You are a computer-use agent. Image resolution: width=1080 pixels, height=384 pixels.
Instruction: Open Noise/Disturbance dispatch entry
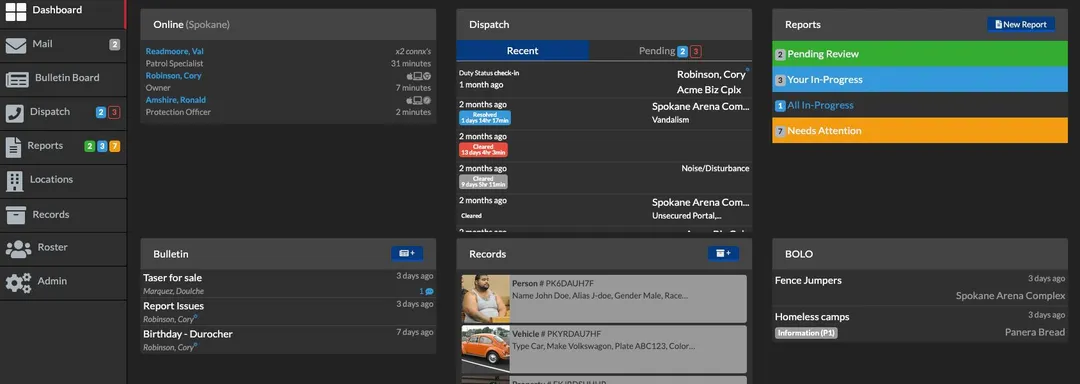604,178
